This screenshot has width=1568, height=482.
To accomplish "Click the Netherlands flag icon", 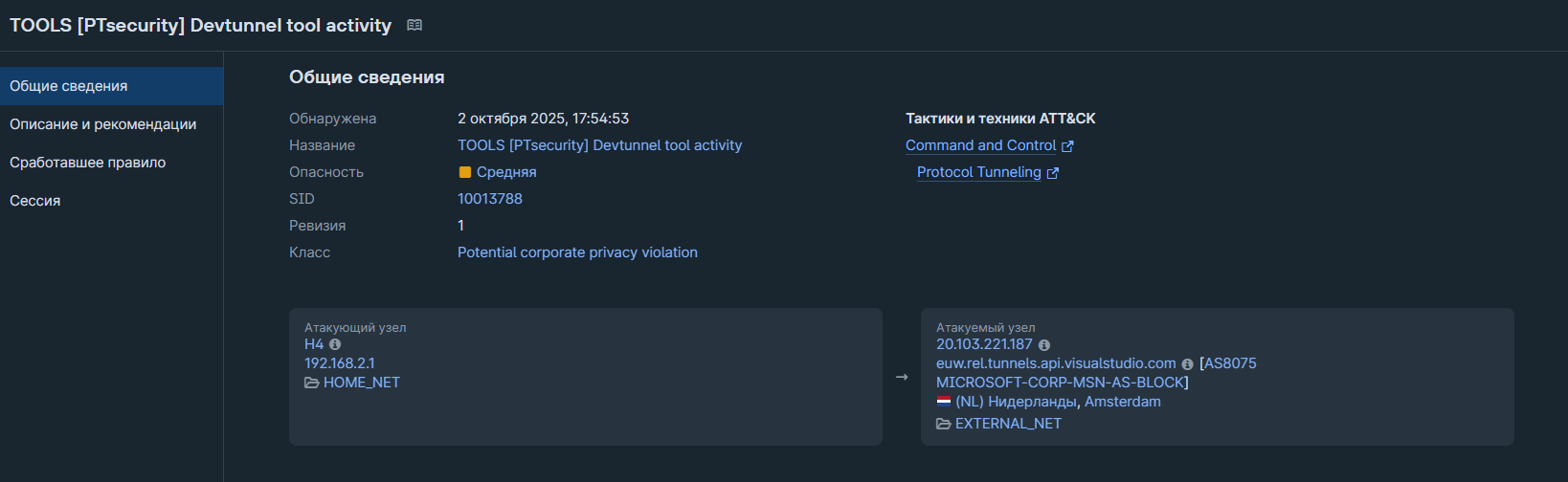I will [x=944, y=402].
